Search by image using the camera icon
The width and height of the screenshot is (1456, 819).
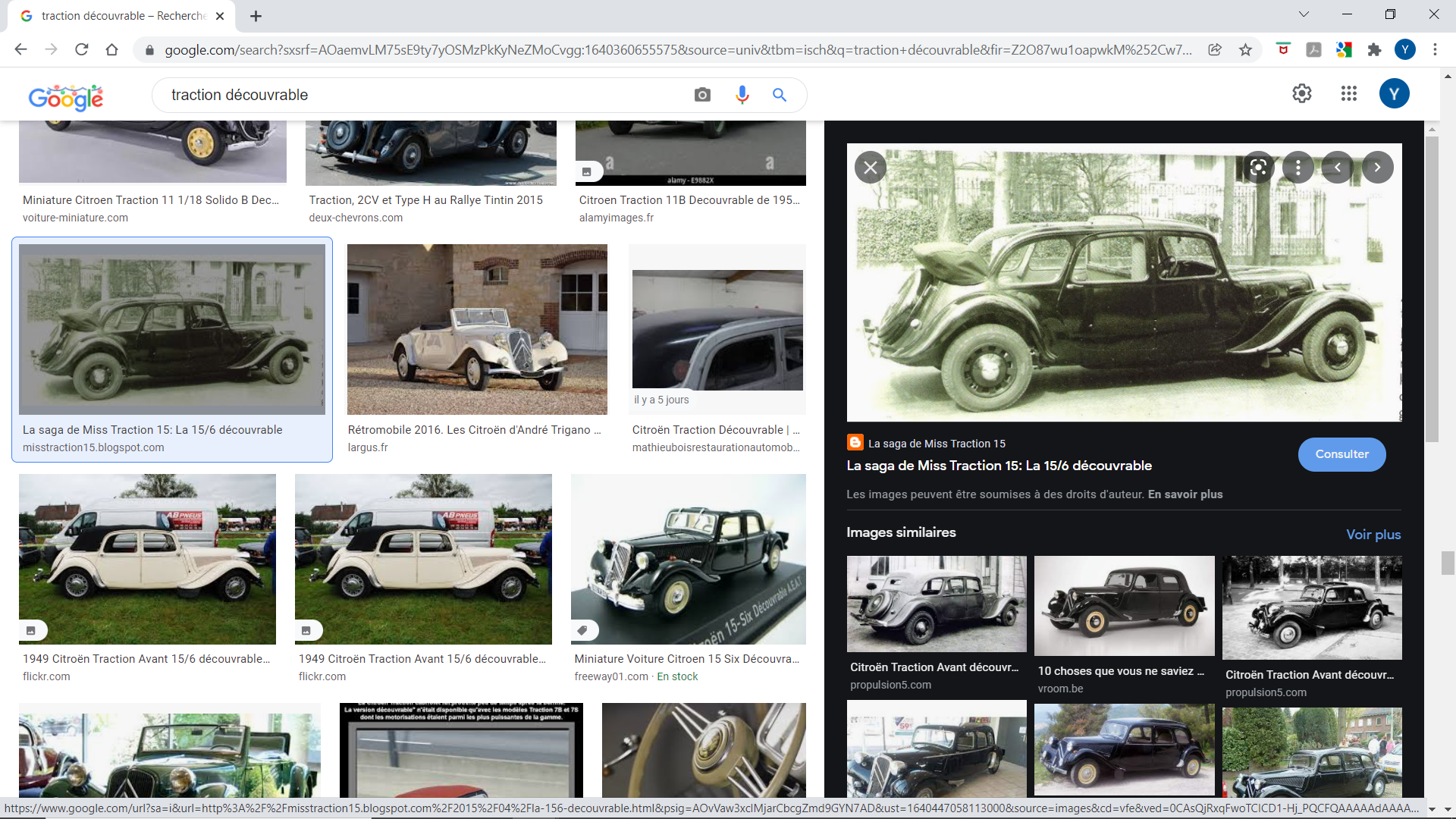[702, 95]
